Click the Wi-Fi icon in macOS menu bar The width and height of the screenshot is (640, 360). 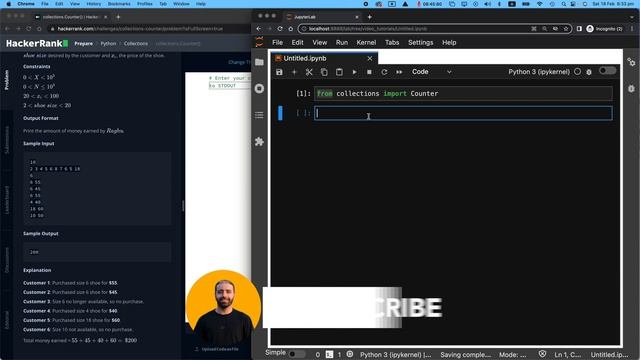tap(540, 4)
